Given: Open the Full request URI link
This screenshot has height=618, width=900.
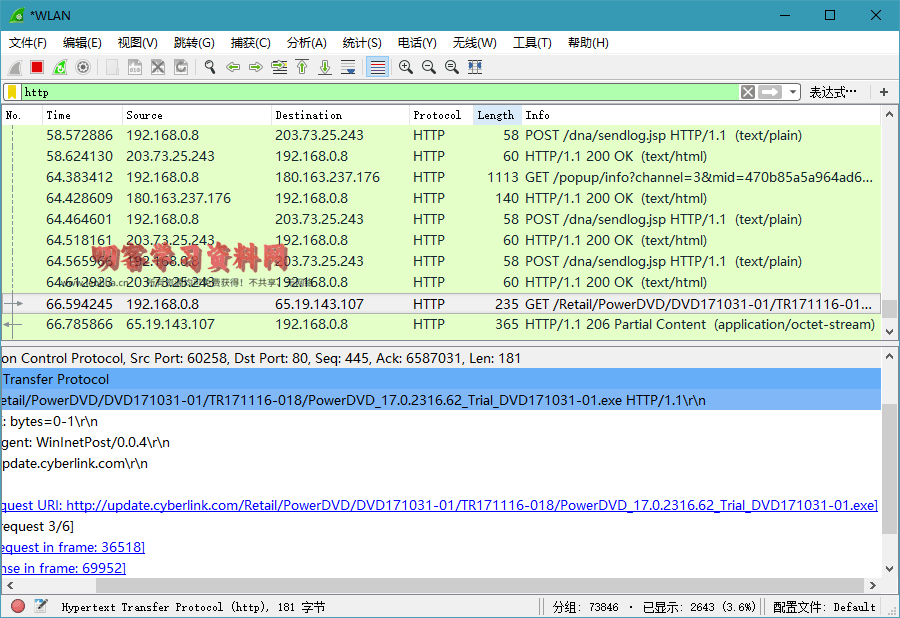Looking at the screenshot, I should (471, 505).
